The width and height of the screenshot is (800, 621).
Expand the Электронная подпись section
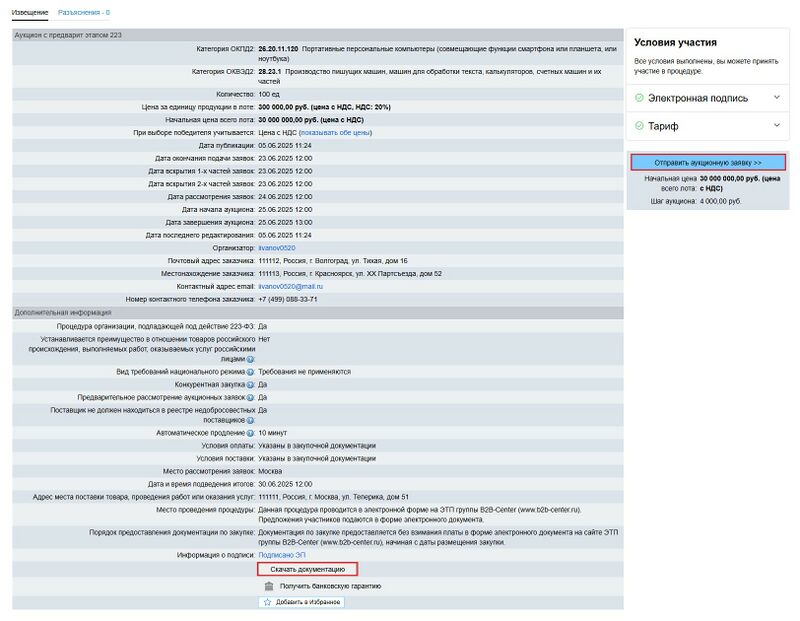click(x=777, y=96)
